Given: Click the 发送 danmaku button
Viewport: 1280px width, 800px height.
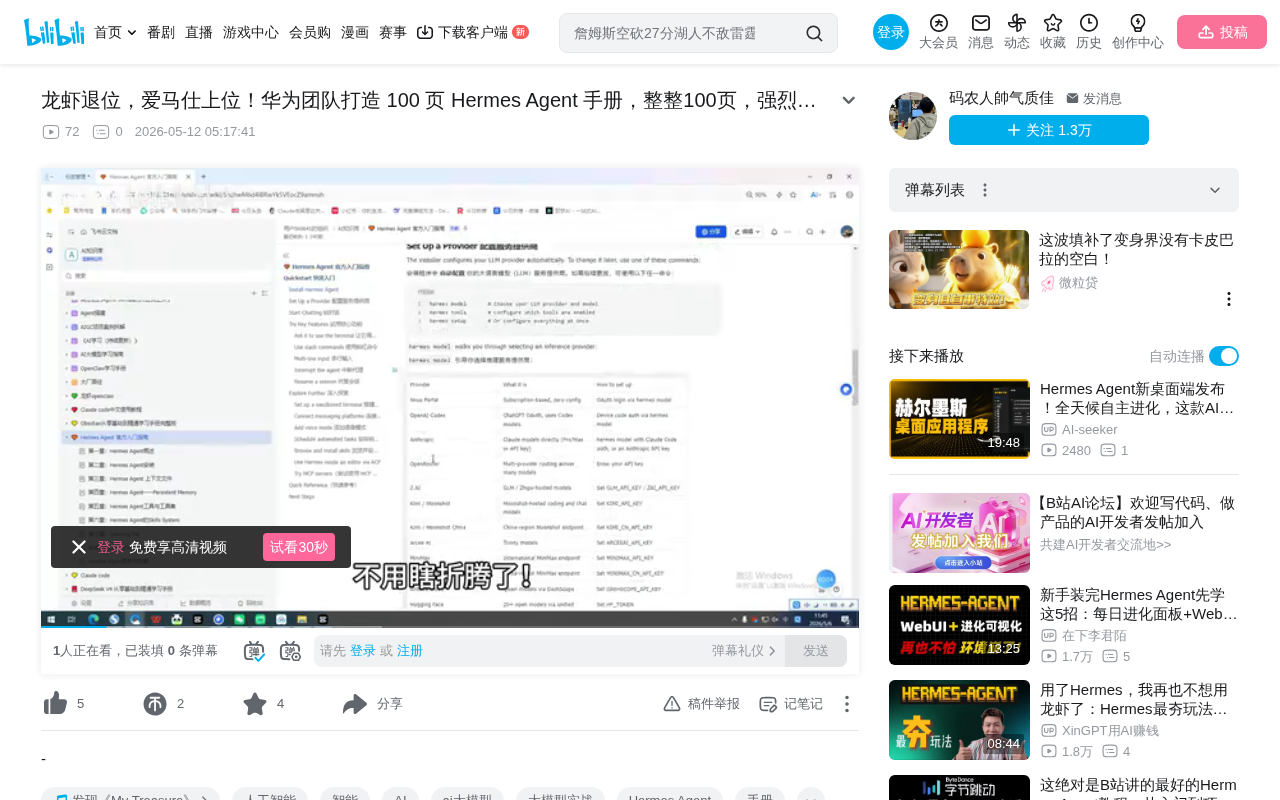Looking at the screenshot, I should pos(816,651).
